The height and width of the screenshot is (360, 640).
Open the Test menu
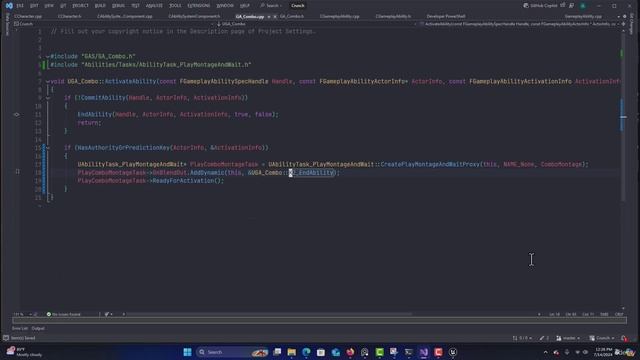(x=136, y=6)
